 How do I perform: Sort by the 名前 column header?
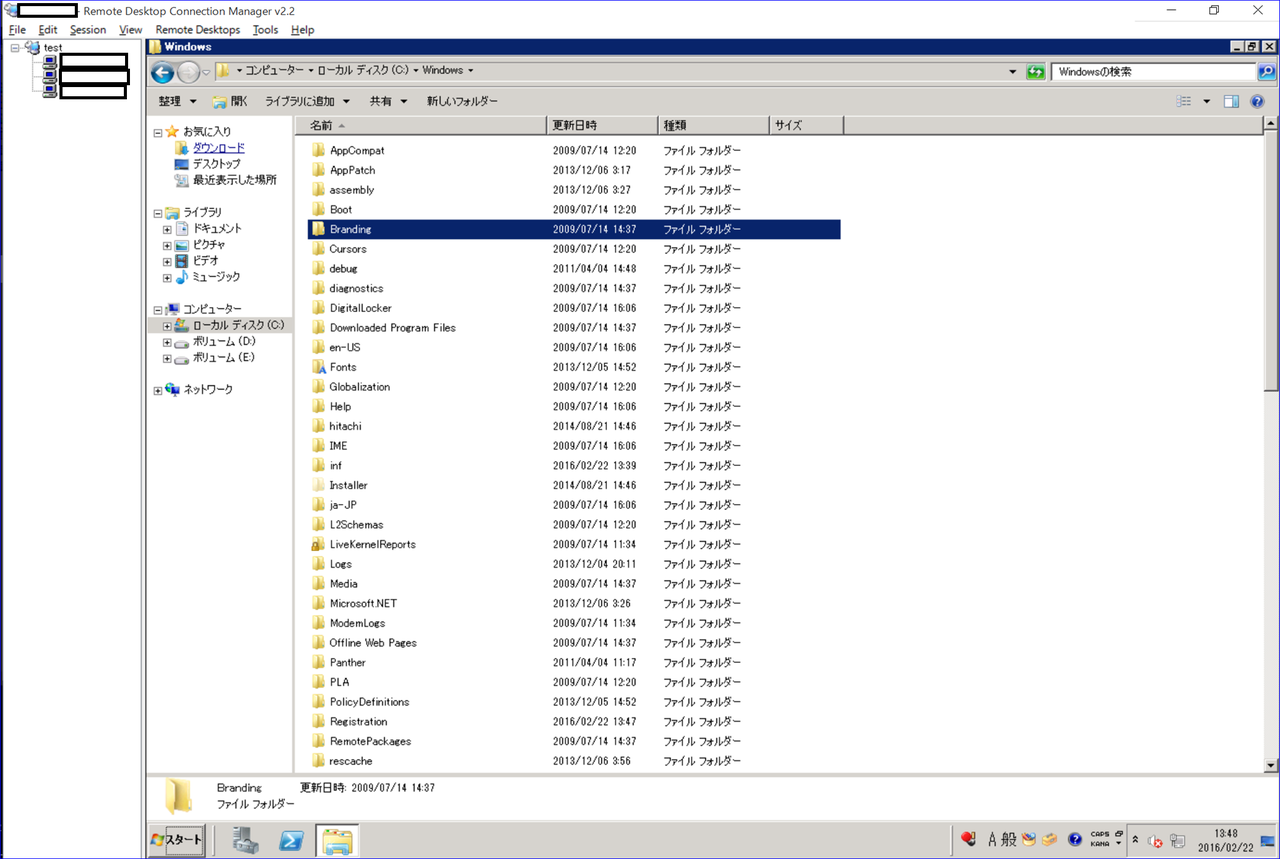[420, 125]
